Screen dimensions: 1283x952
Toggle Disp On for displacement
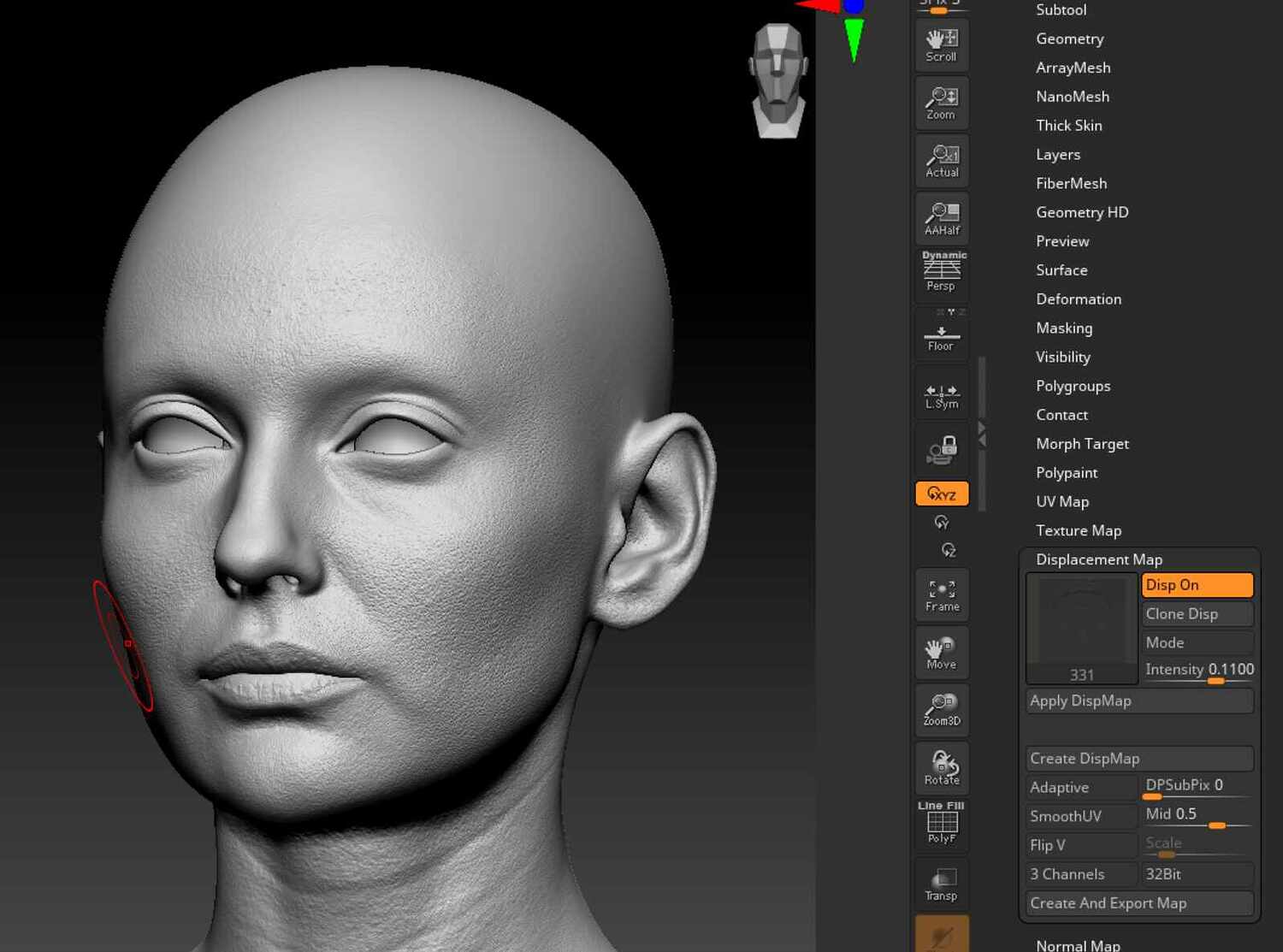(1197, 585)
